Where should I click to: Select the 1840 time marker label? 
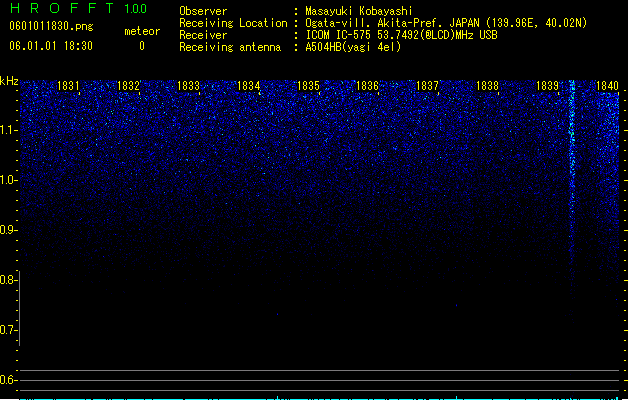pyautogui.click(x=607, y=86)
